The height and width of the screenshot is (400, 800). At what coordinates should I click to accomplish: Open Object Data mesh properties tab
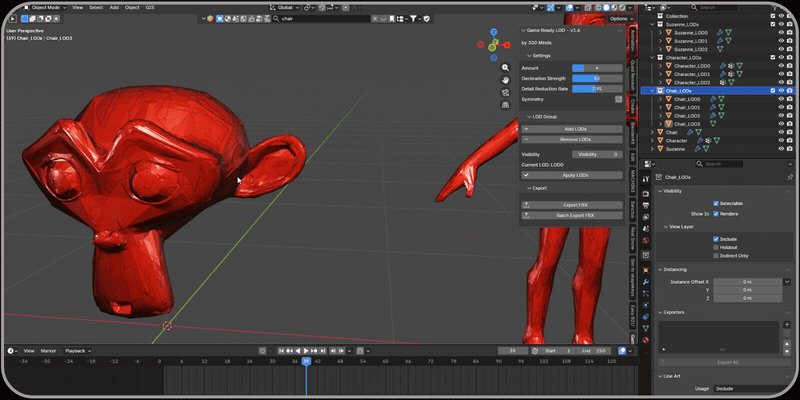[646, 329]
